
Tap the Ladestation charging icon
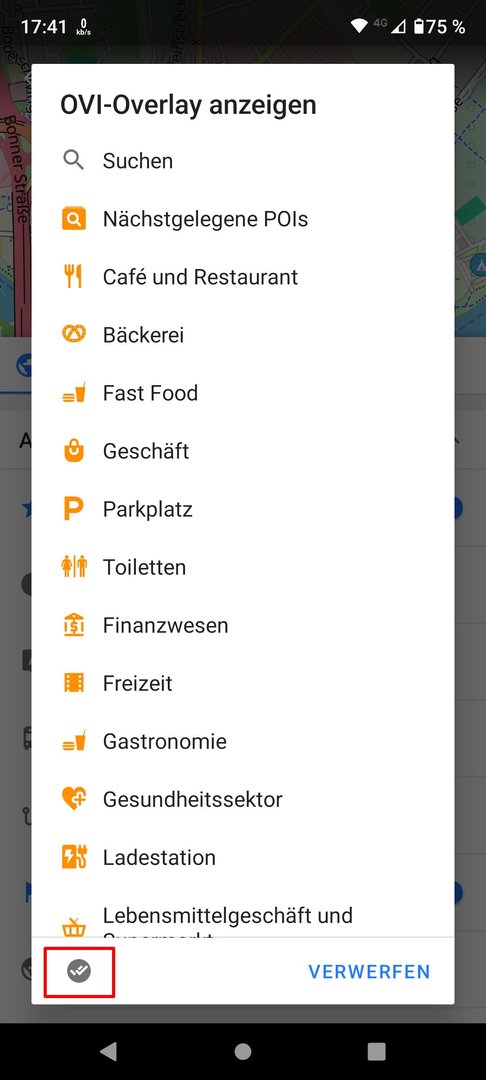click(x=74, y=857)
